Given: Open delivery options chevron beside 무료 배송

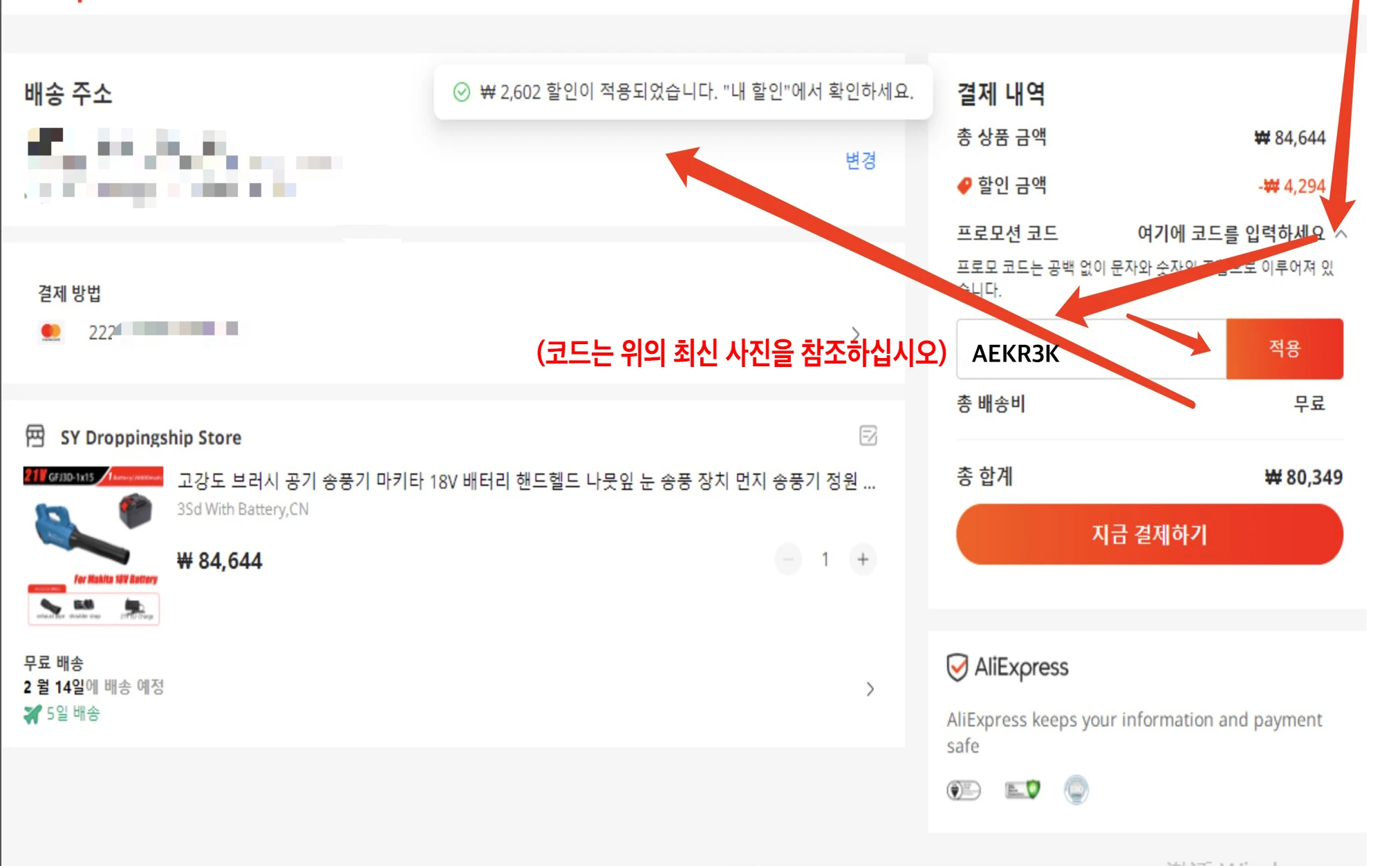Looking at the screenshot, I should tap(870, 689).
